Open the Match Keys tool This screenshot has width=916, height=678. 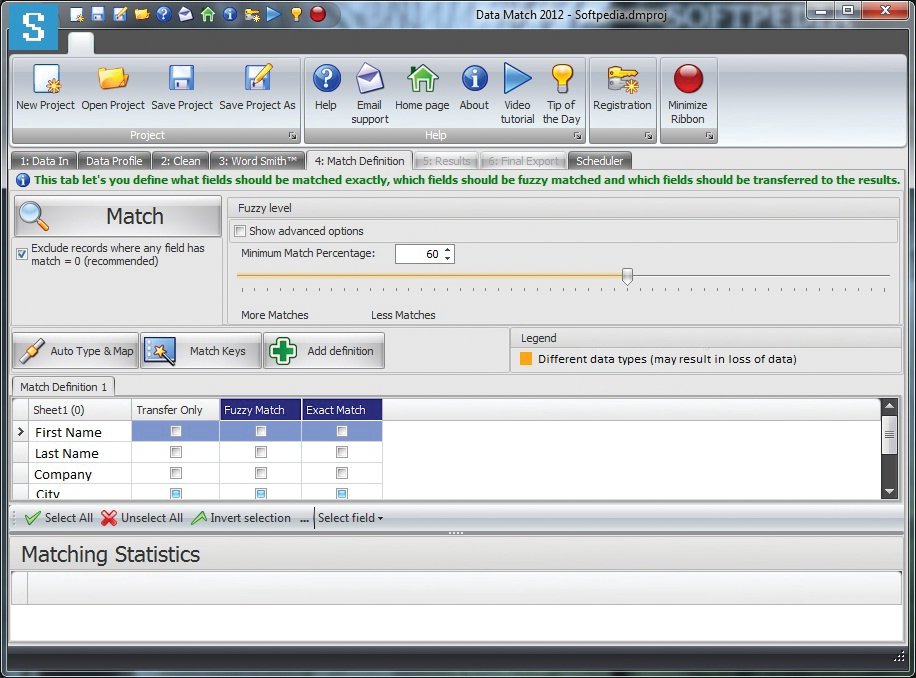(200, 350)
